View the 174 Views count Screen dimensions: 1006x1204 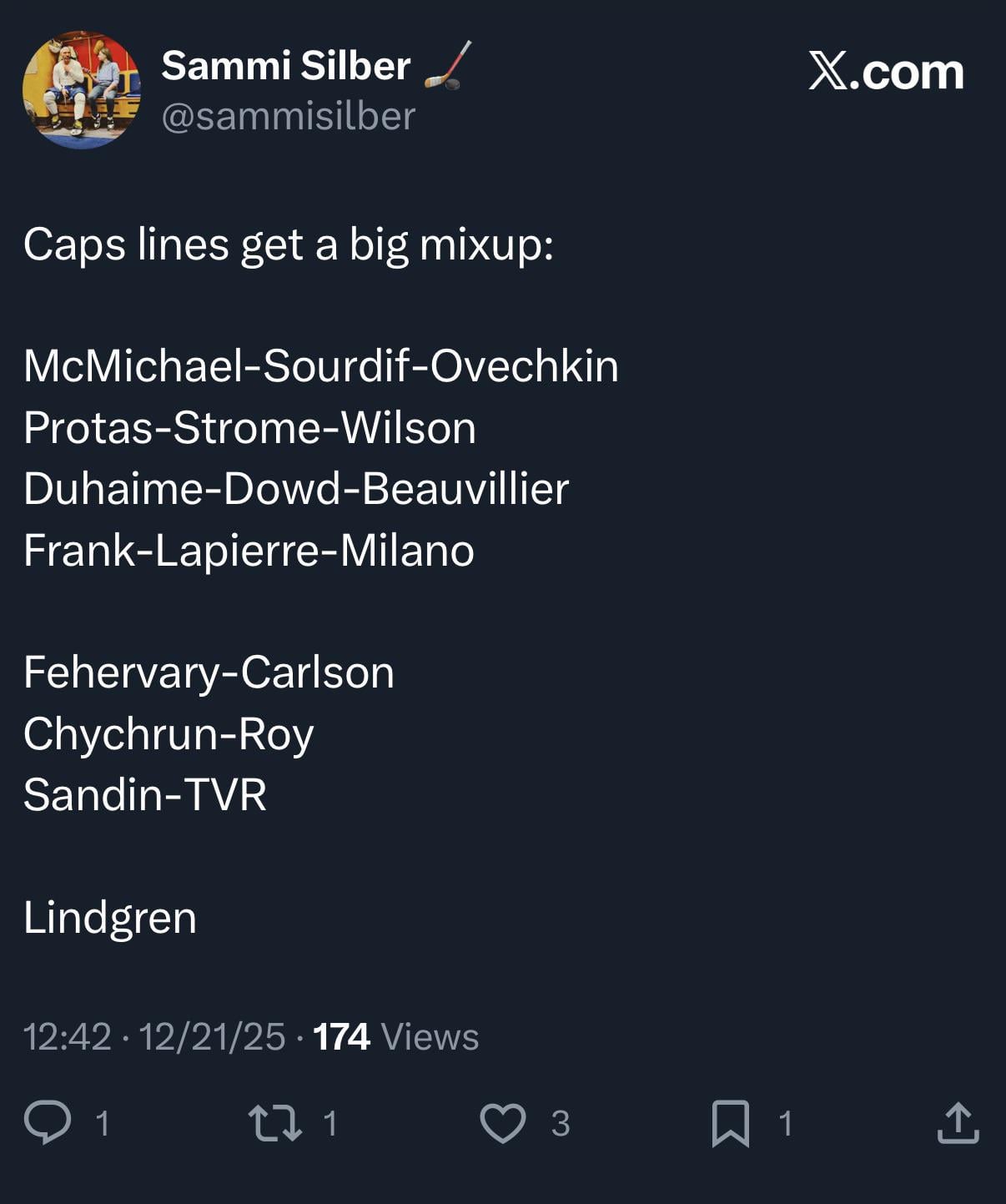click(395, 1037)
